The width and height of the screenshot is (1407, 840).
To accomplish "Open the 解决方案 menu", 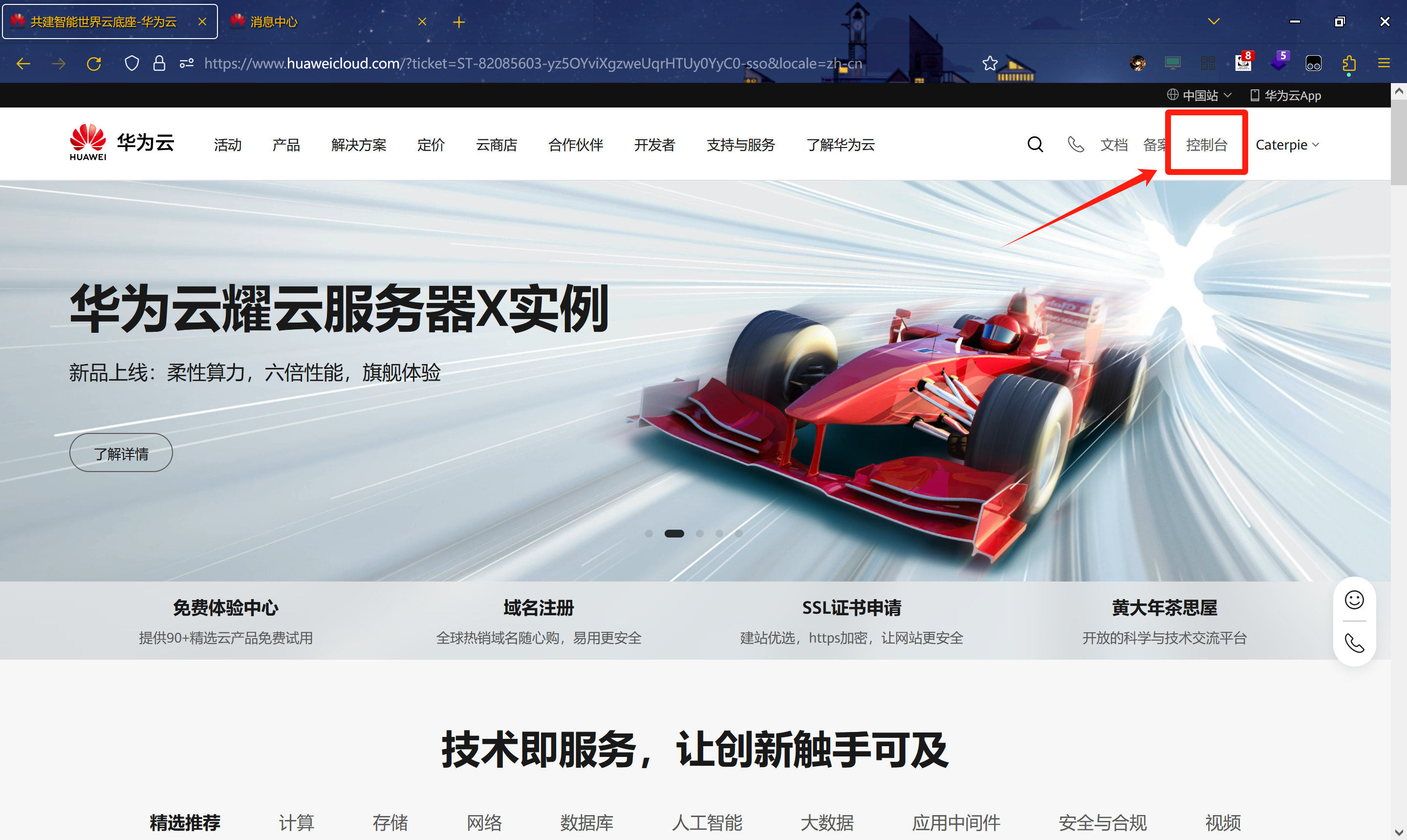I will tap(359, 145).
